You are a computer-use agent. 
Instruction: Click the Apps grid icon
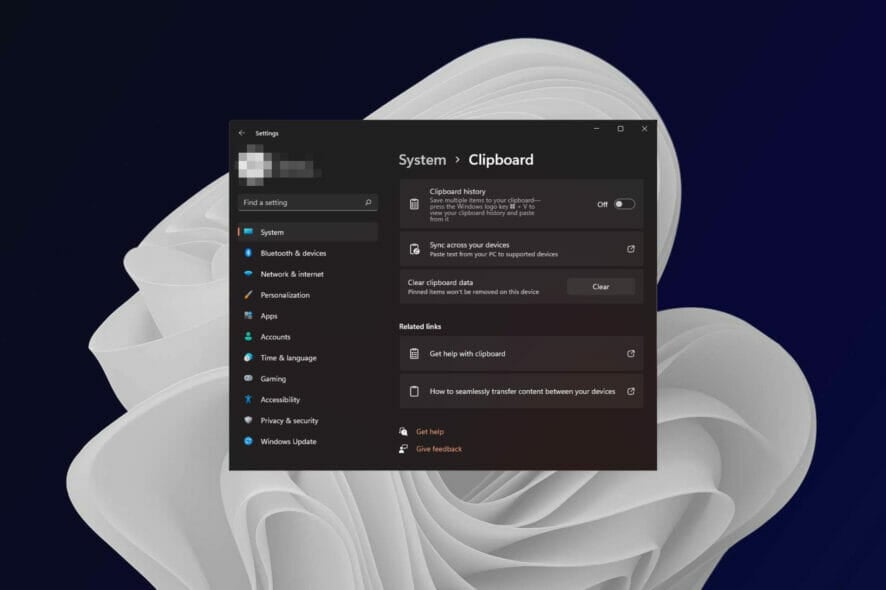(x=248, y=315)
